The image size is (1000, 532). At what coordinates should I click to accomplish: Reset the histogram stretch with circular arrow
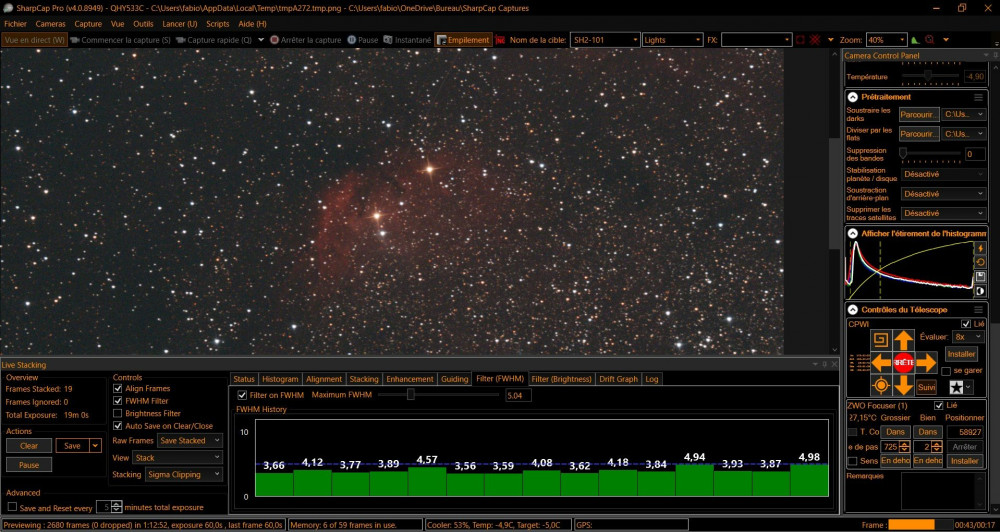tap(980, 262)
